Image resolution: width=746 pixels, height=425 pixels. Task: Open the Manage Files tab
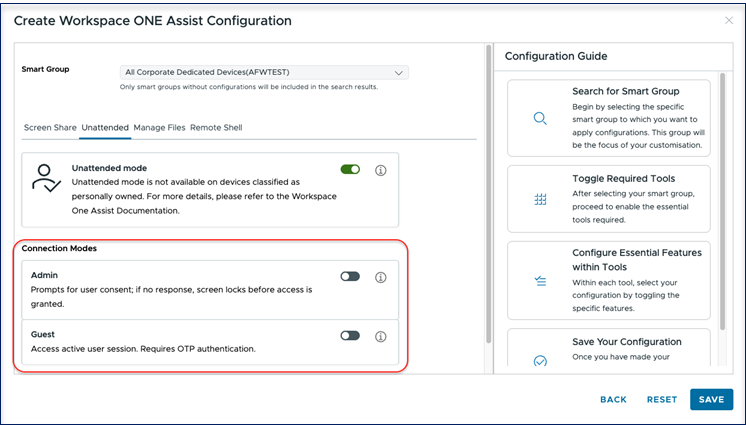pyautogui.click(x=159, y=128)
